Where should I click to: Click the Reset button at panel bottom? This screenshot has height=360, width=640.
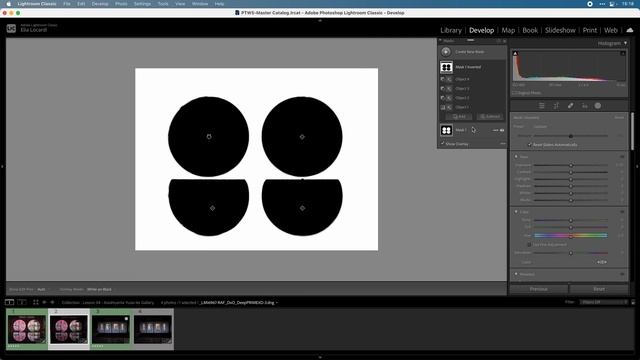coord(599,289)
